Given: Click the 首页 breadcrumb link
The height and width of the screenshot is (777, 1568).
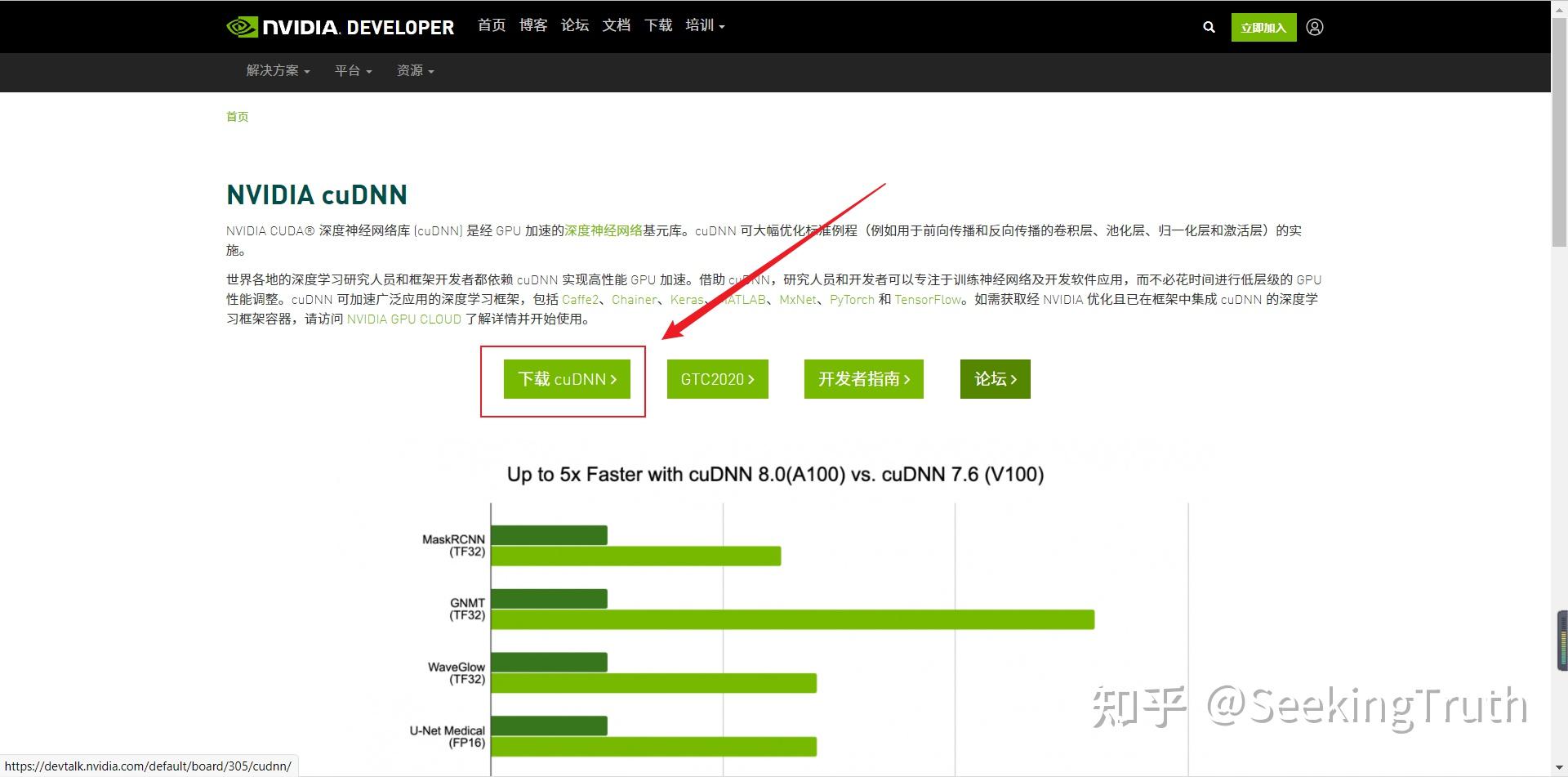Looking at the screenshot, I should pos(237,117).
